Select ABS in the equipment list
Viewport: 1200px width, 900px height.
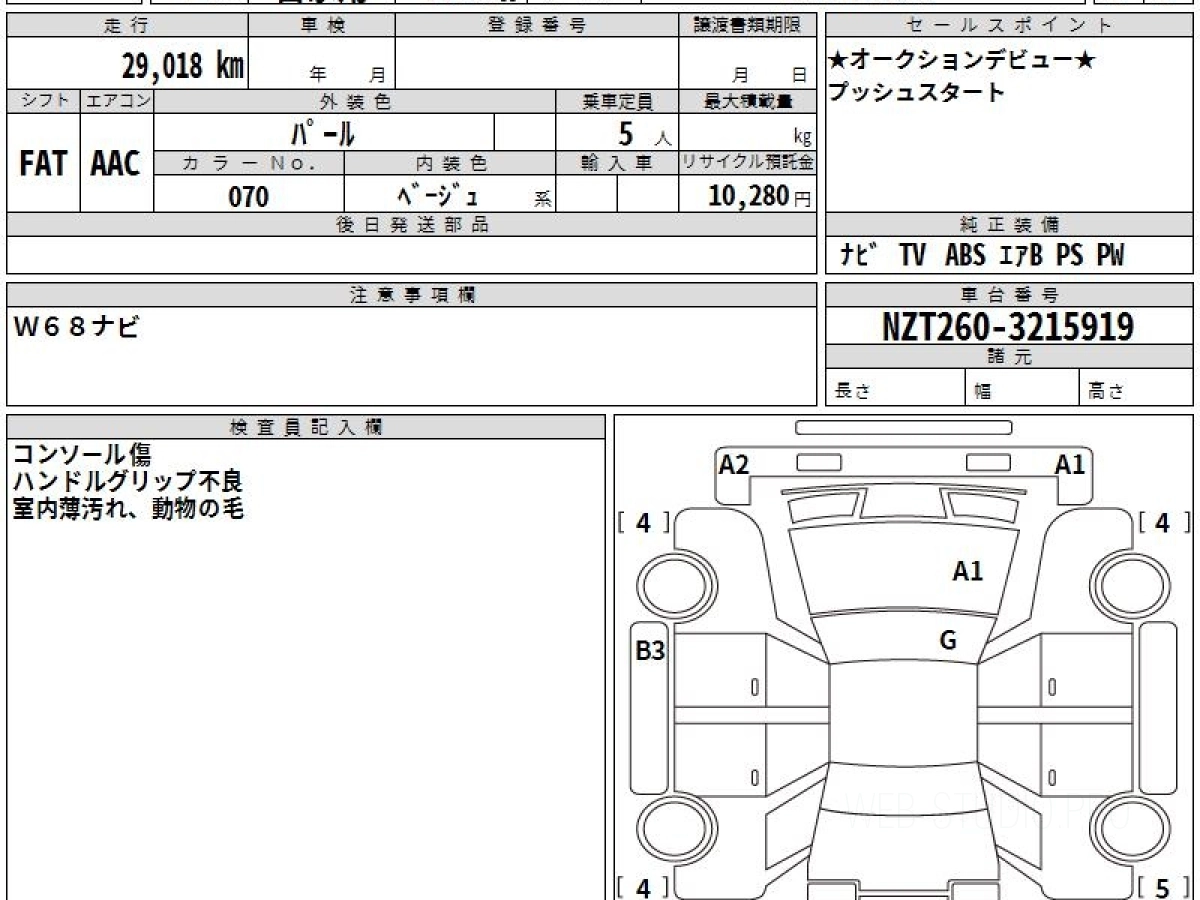[965, 256]
